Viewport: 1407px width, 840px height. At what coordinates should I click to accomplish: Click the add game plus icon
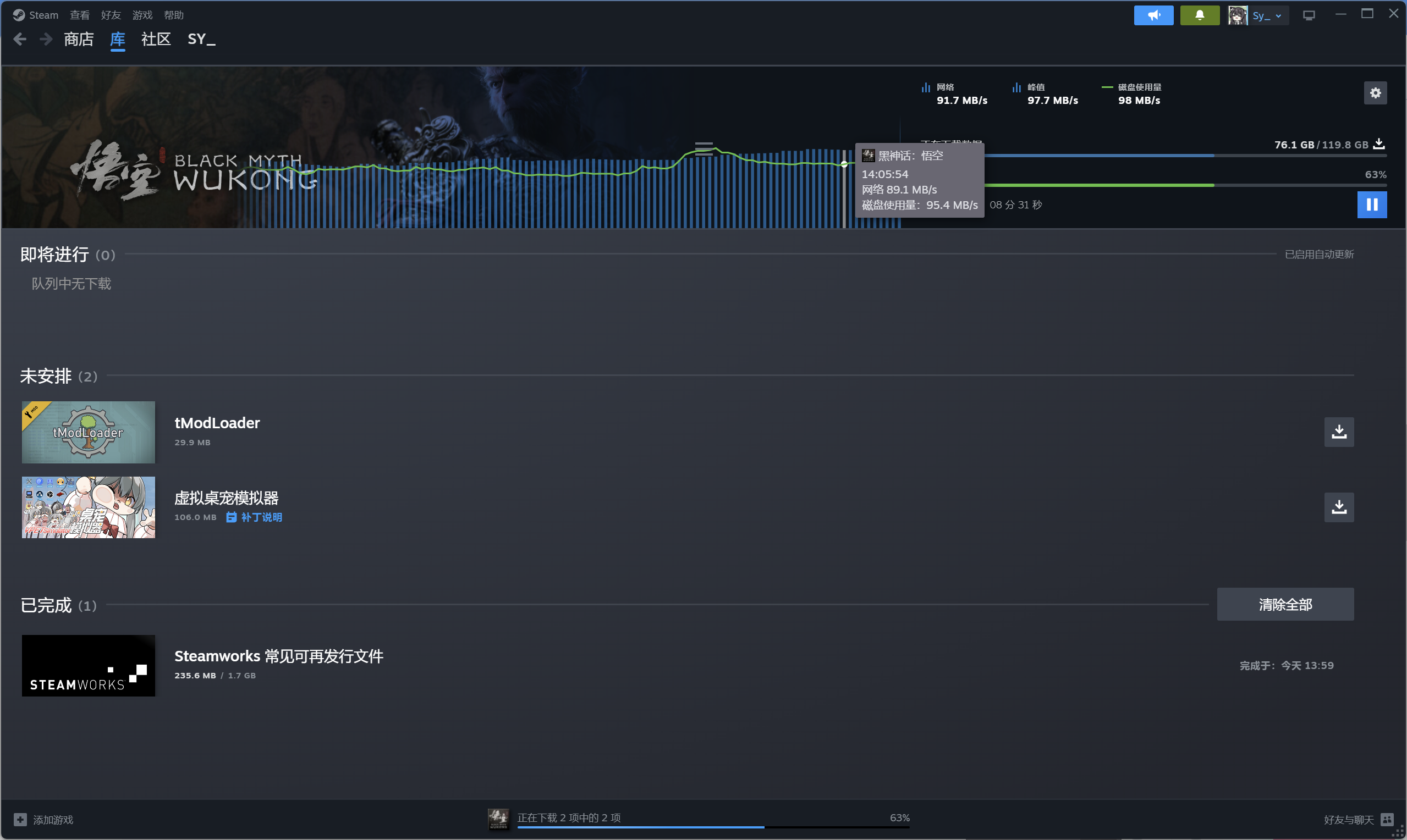[20, 820]
